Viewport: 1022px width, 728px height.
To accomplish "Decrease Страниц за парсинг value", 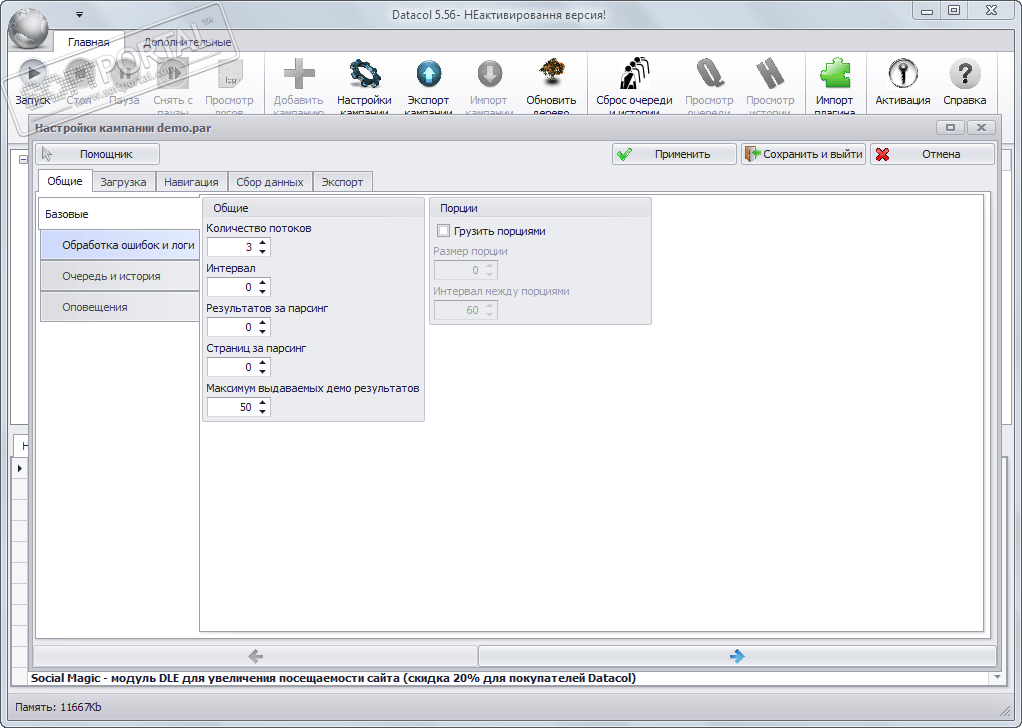I will pyautogui.click(x=263, y=371).
